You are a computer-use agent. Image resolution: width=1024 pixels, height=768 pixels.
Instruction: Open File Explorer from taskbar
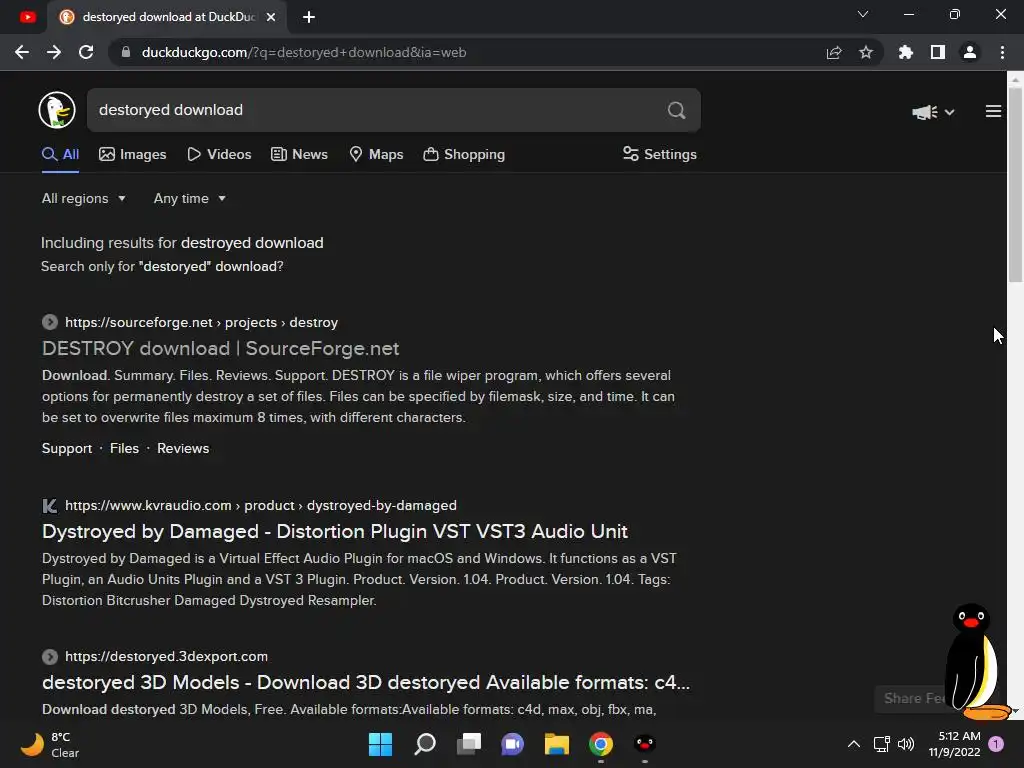tap(557, 744)
